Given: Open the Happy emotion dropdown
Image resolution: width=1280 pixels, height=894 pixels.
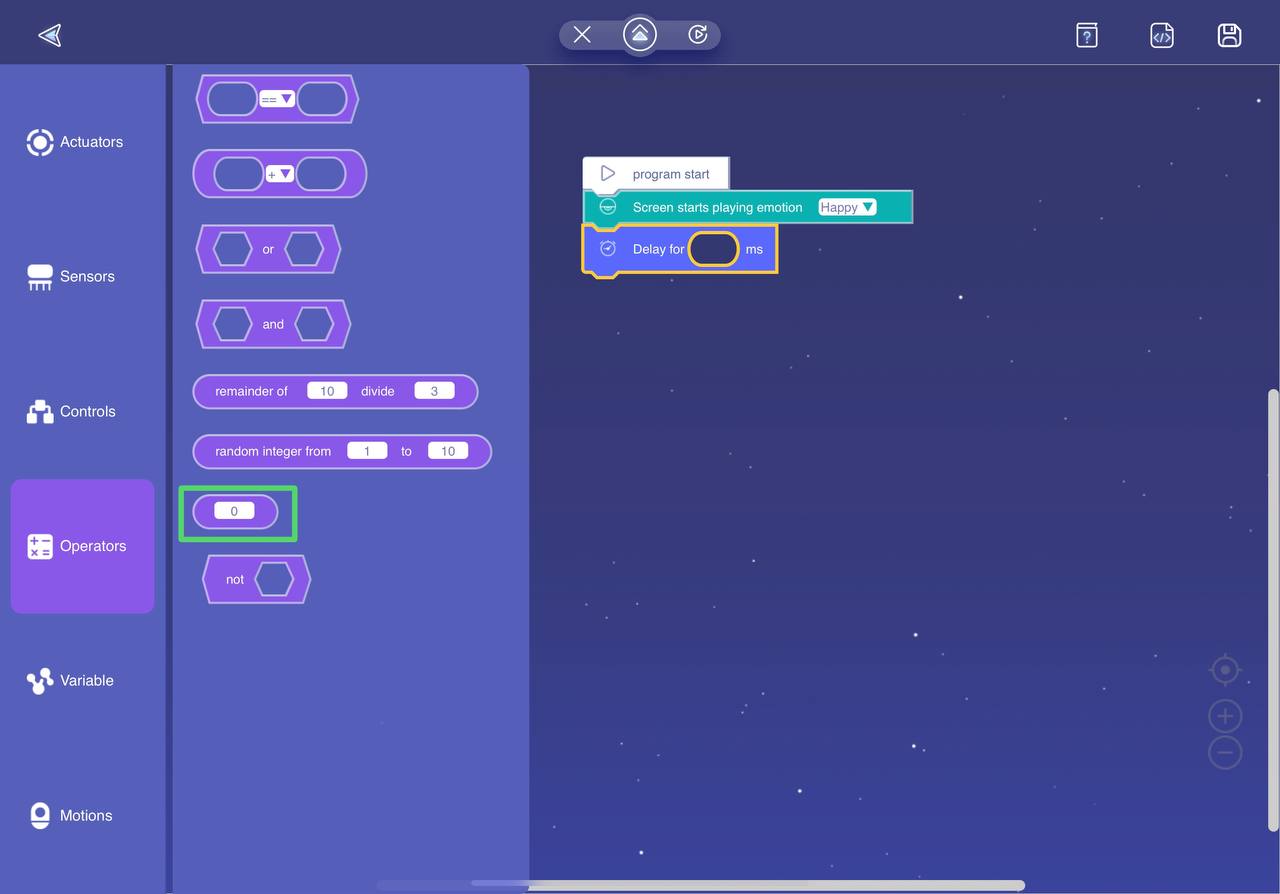Looking at the screenshot, I should coord(847,207).
